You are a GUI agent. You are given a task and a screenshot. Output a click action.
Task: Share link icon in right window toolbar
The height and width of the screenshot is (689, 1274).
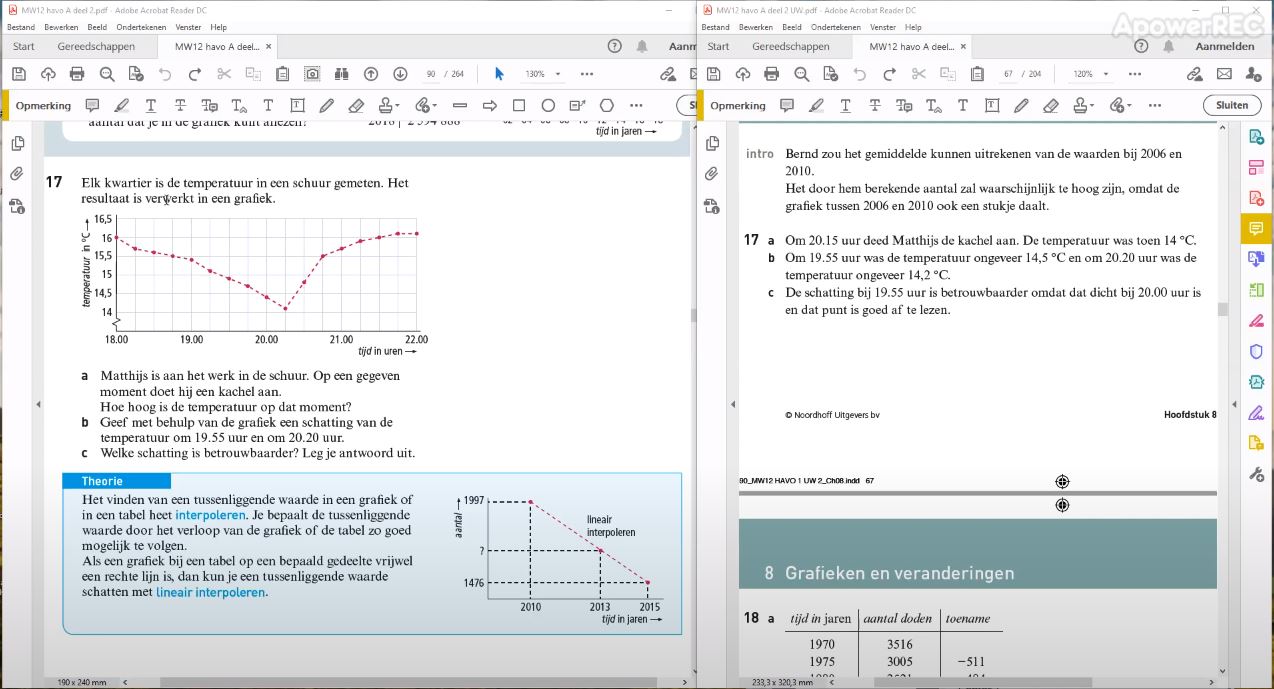click(x=1195, y=74)
